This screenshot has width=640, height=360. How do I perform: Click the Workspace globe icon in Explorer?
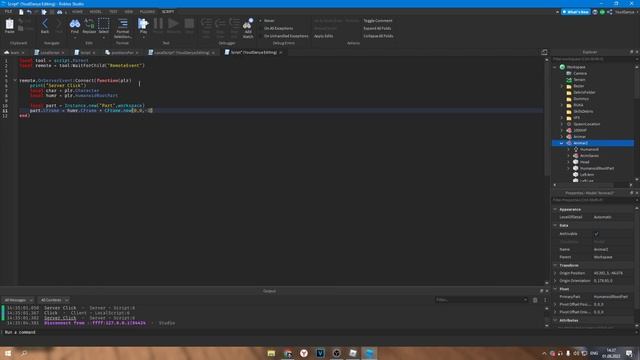[x=562, y=67]
